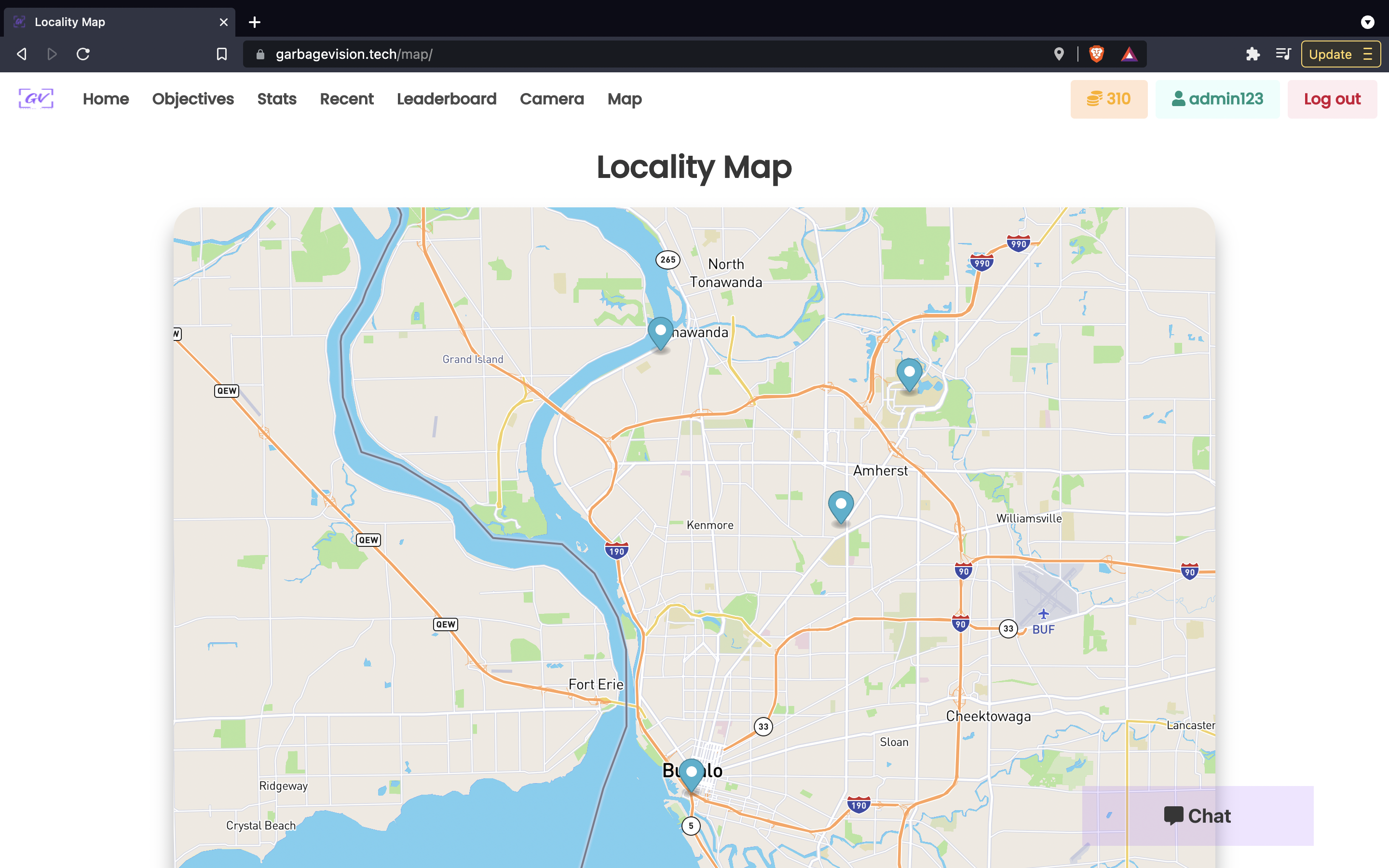Open the media playlist control icon
Viewport: 1389px width, 868px height.
(x=1283, y=54)
